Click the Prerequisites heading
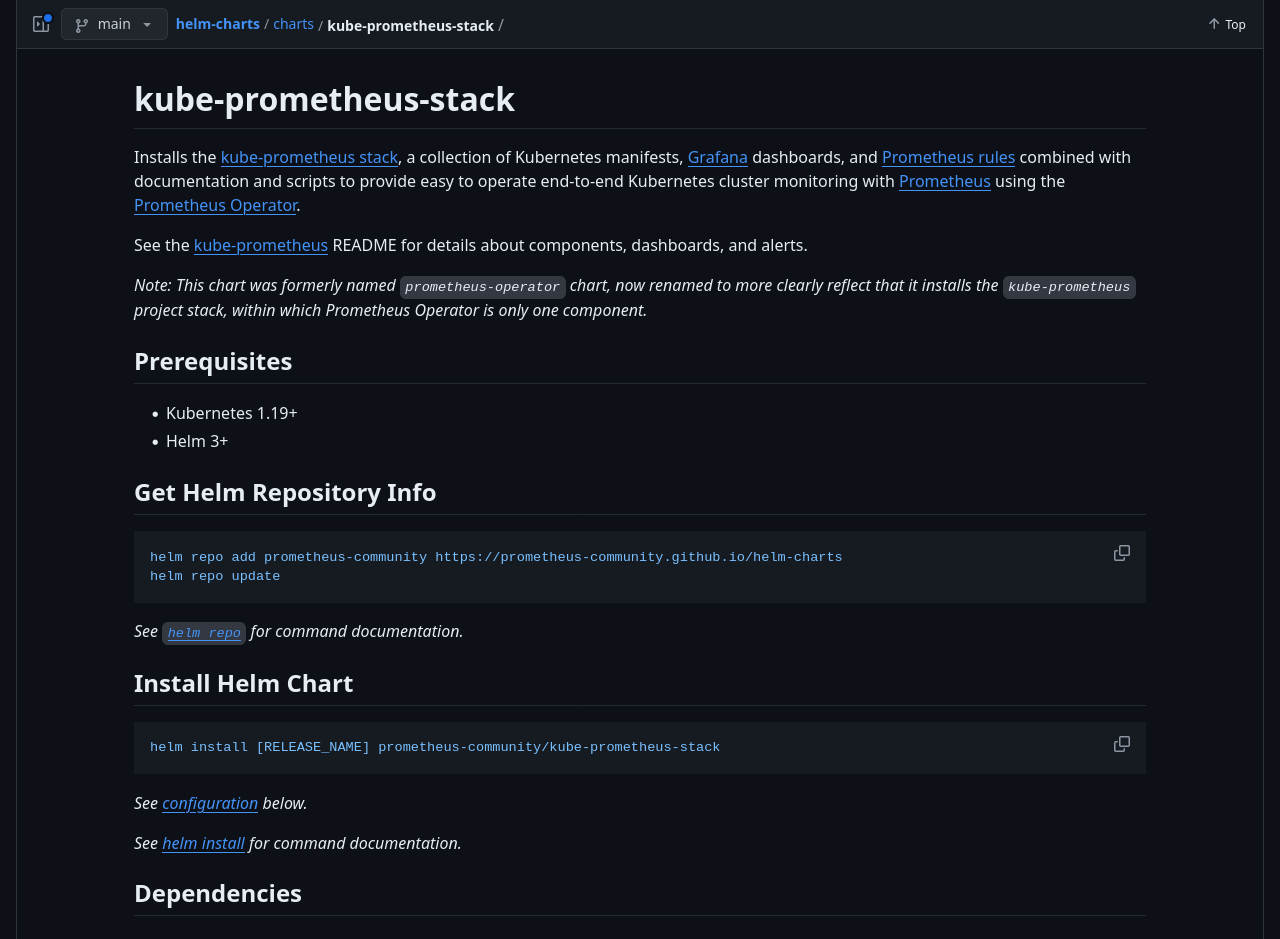Image resolution: width=1280 pixels, height=939 pixels. point(213,361)
